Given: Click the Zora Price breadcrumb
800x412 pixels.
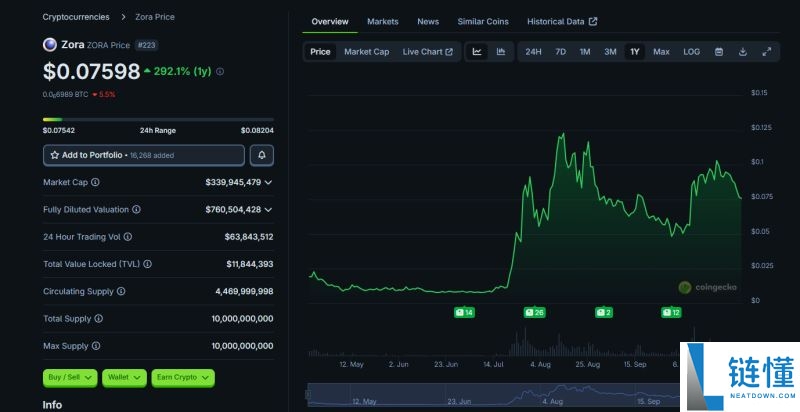Looking at the screenshot, I should pyautogui.click(x=155, y=17).
